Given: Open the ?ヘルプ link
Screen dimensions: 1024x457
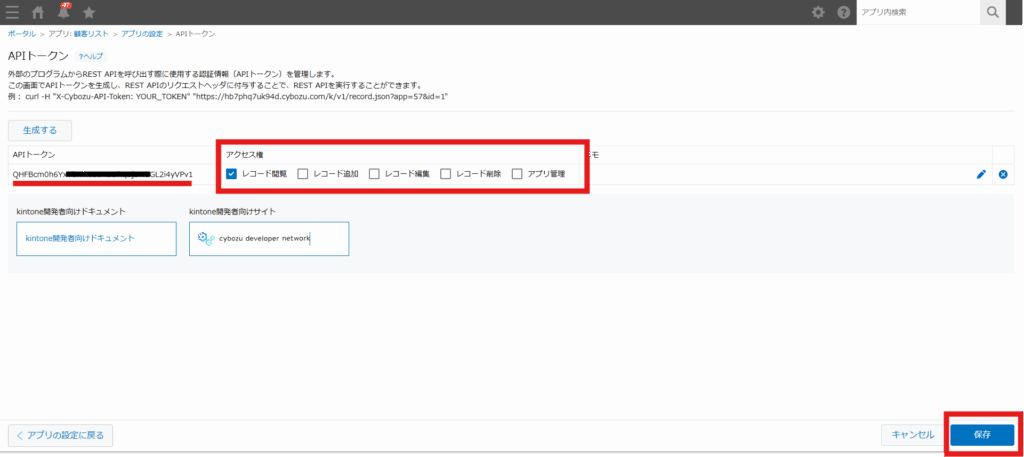Looking at the screenshot, I should pos(91,57).
